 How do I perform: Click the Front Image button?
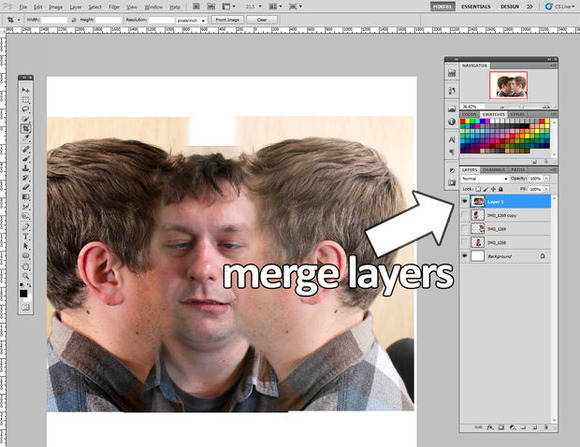227,20
